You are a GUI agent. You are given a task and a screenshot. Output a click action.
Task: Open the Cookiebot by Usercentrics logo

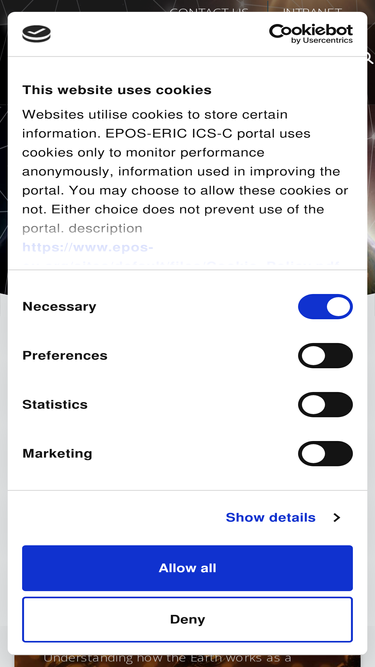pos(311,34)
